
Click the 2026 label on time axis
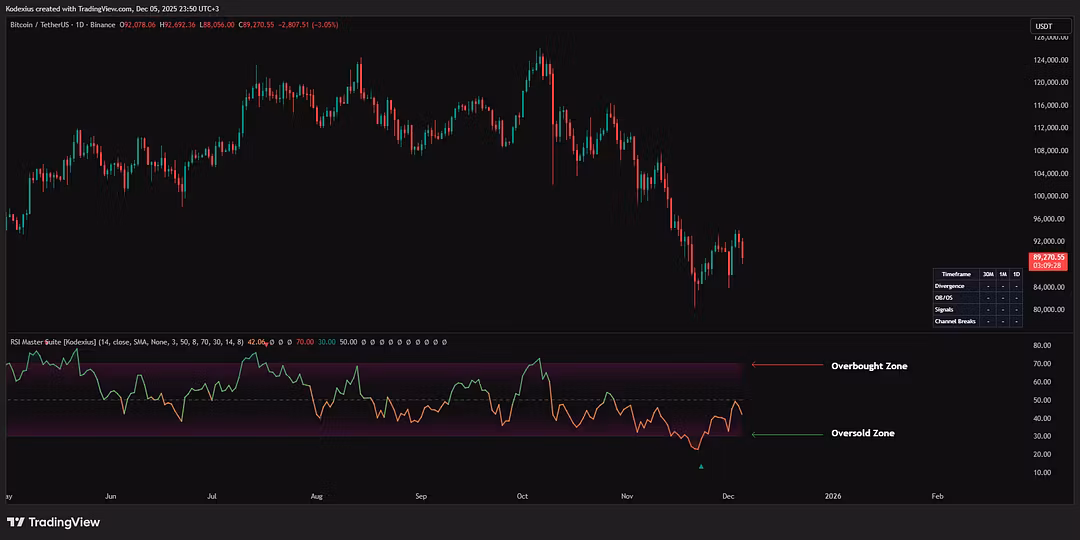[831, 495]
